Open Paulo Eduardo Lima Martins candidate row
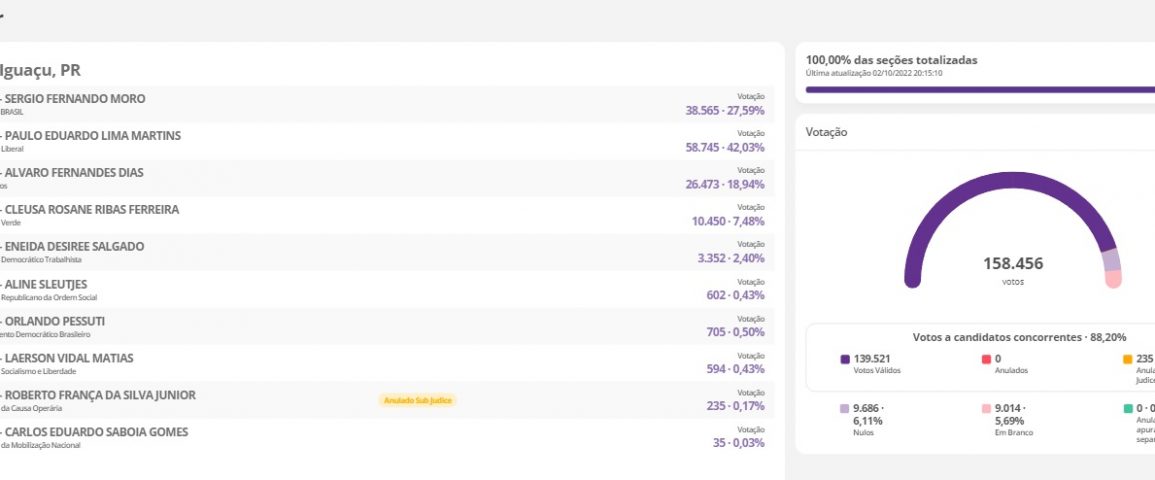The height and width of the screenshot is (480, 1155). (x=386, y=142)
